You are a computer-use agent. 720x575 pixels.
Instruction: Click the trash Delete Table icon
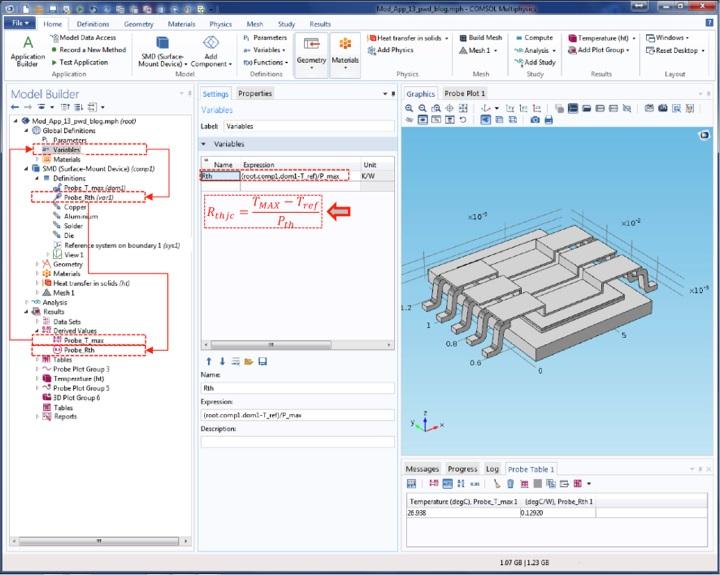click(x=511, y=484)
